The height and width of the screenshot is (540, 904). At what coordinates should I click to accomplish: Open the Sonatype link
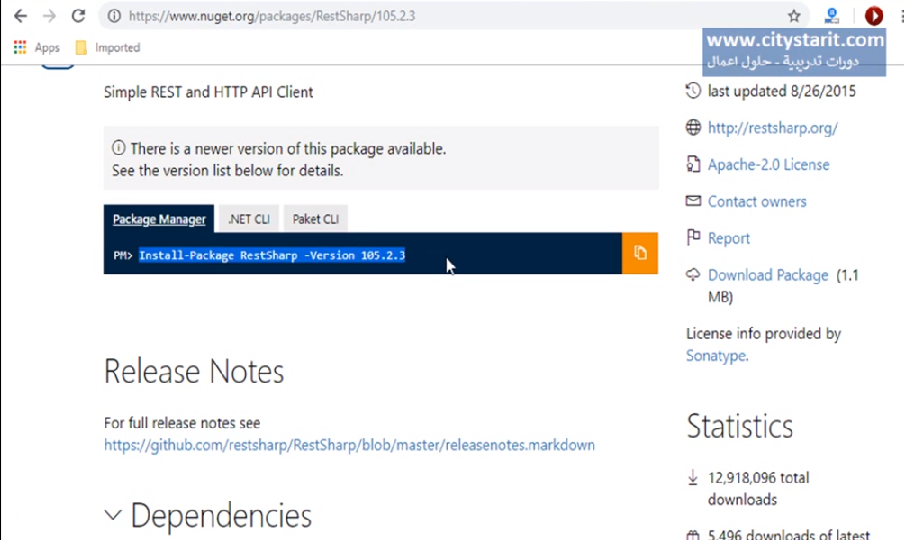pos(717,356)
